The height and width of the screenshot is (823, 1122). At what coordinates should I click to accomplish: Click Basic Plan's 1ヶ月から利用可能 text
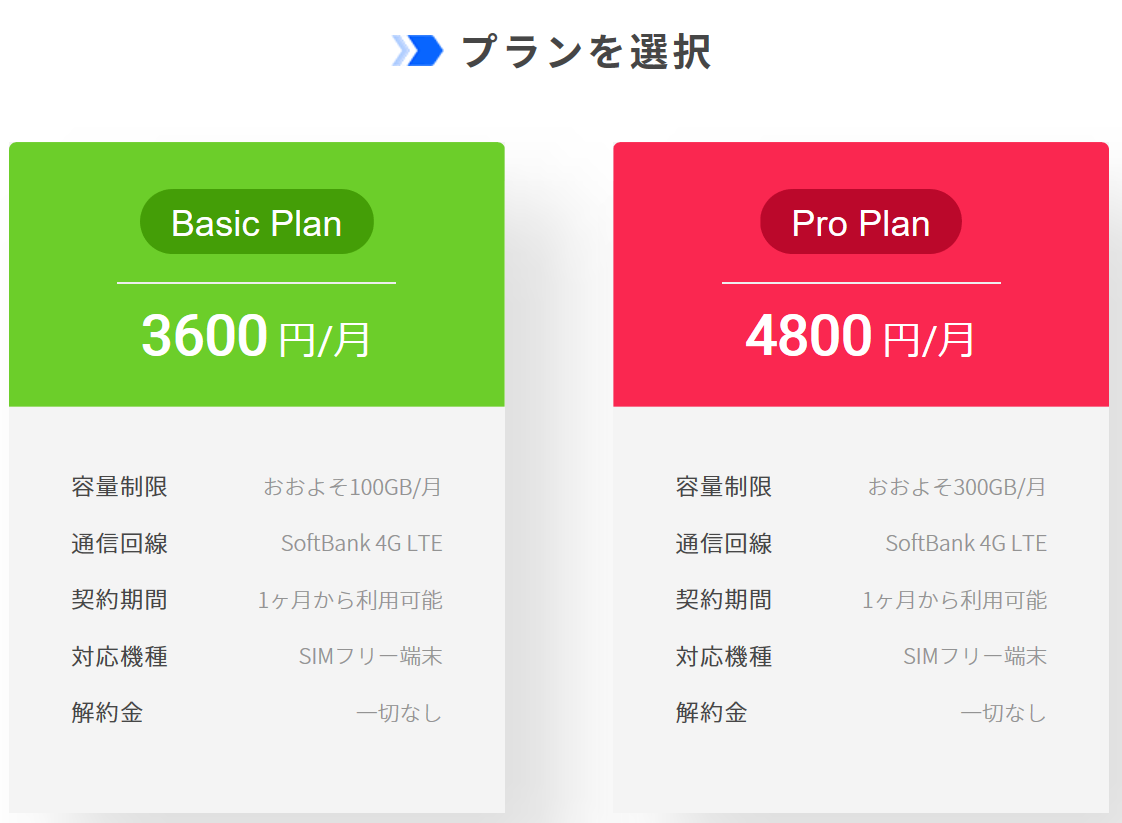pos(350,600)
